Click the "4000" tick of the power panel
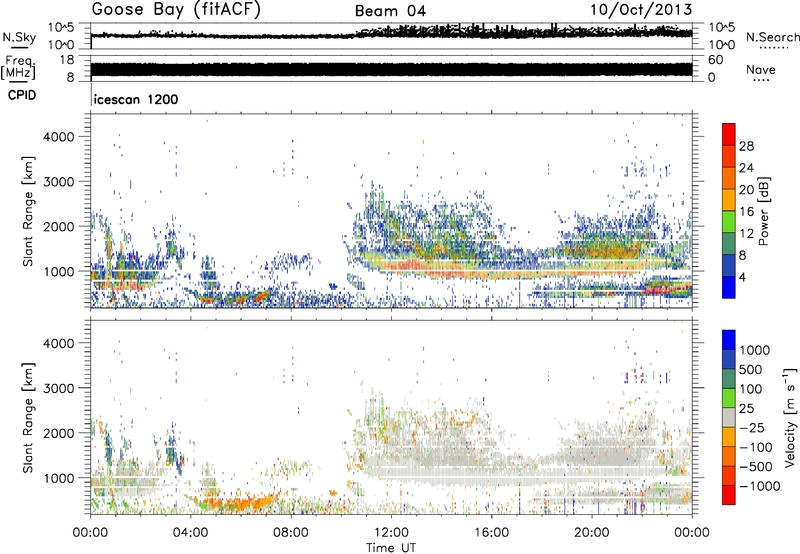 59,137
